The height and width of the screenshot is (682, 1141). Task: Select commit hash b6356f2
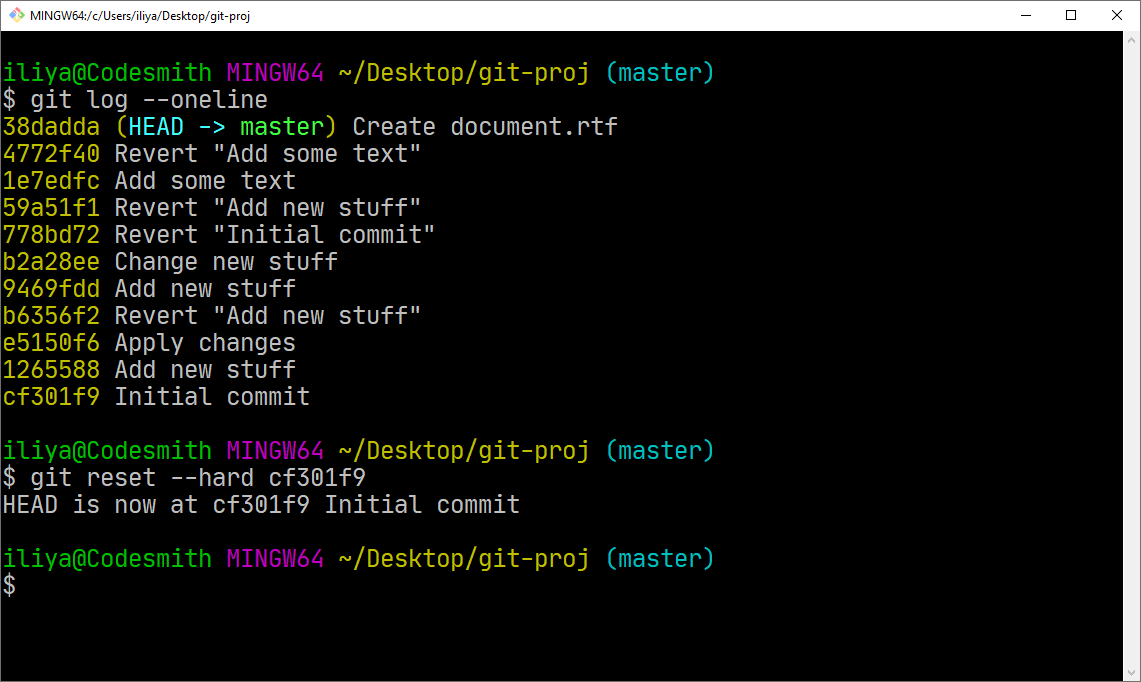[x=51, y=316]
